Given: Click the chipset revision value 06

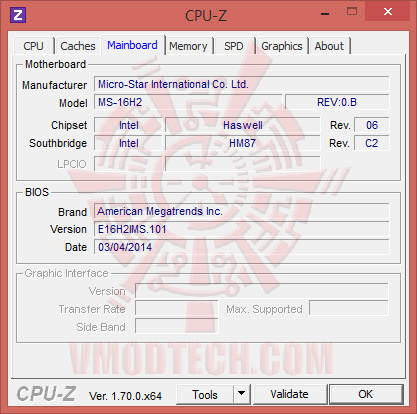Looking at the screenshot, I should [x=372, y=125].
